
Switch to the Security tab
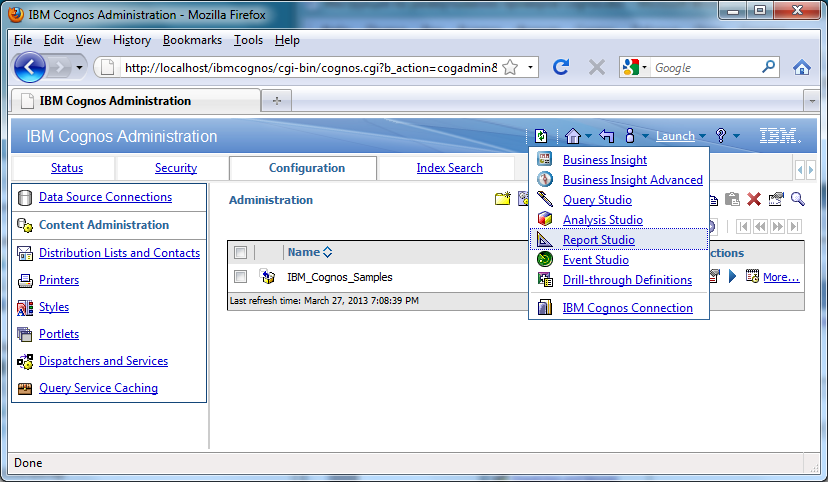coord(175,168)
